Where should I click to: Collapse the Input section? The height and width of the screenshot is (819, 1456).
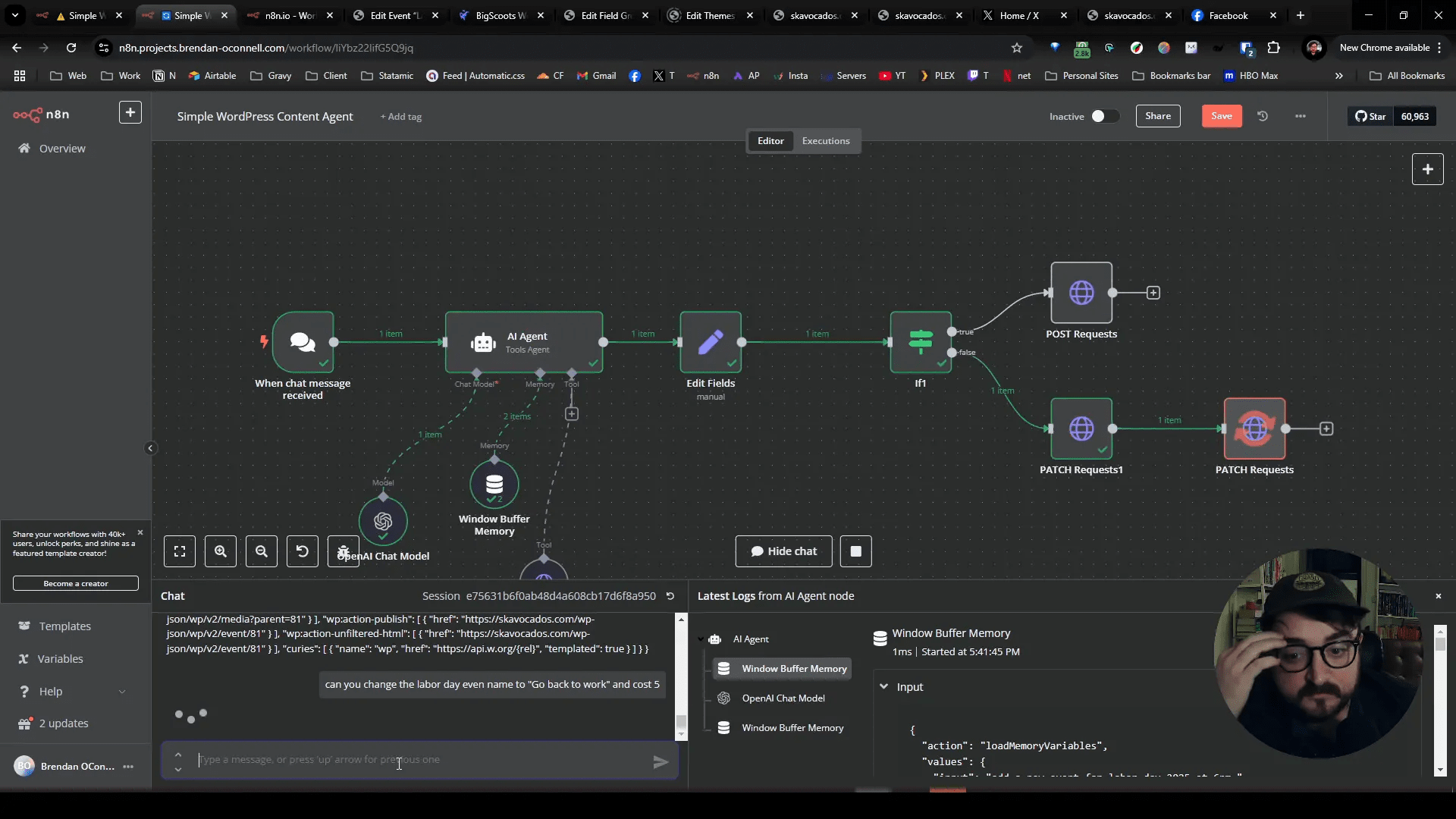click(x=884, y=686)
